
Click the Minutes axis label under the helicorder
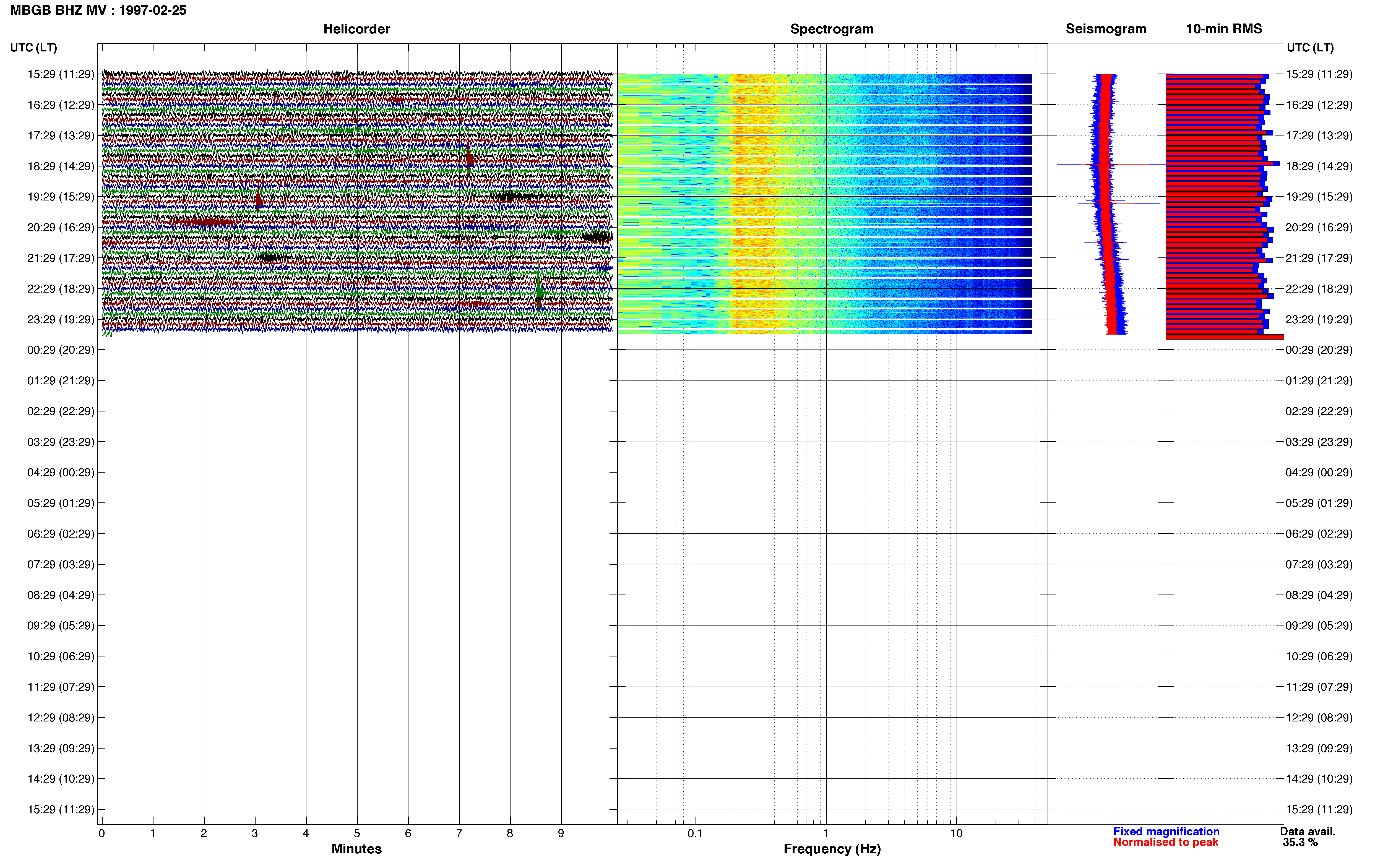tap(356, 848)
